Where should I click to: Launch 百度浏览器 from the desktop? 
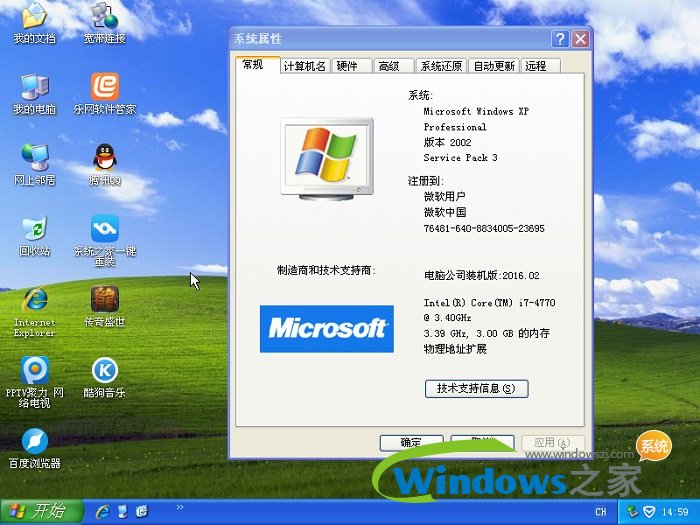click(34, 442)
